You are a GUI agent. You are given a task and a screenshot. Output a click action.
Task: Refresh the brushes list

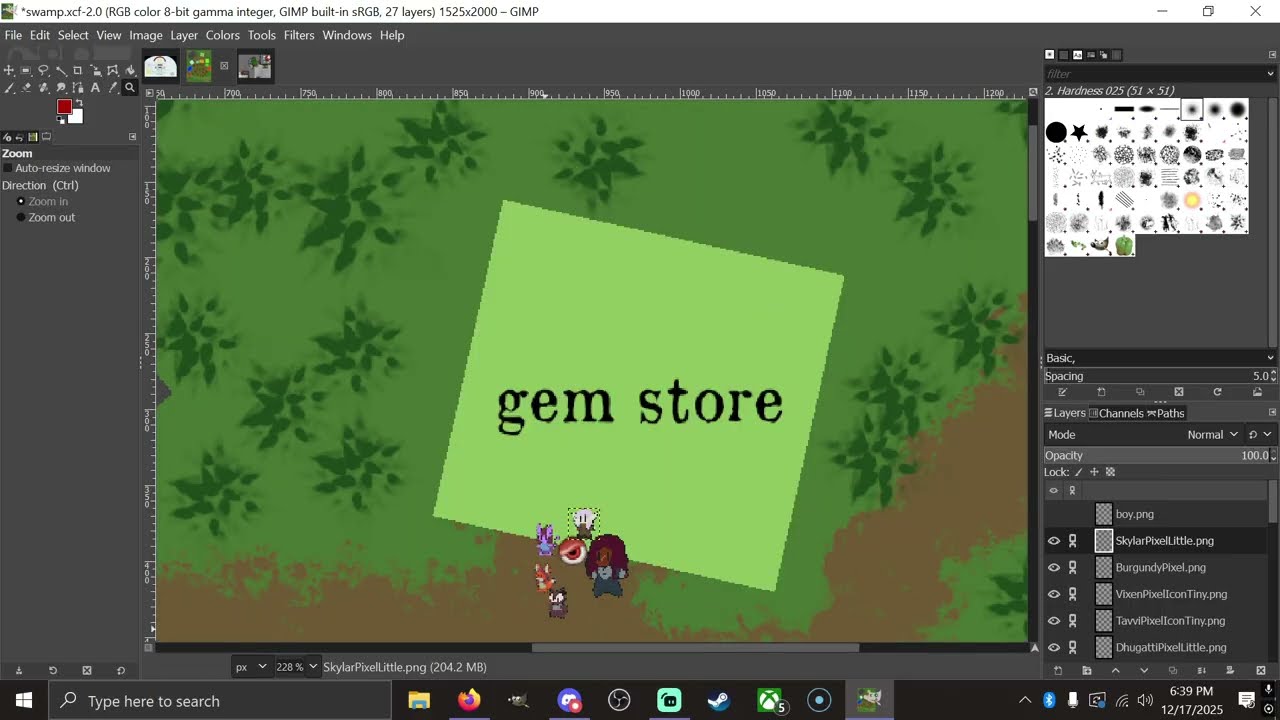click(1217, 392)
